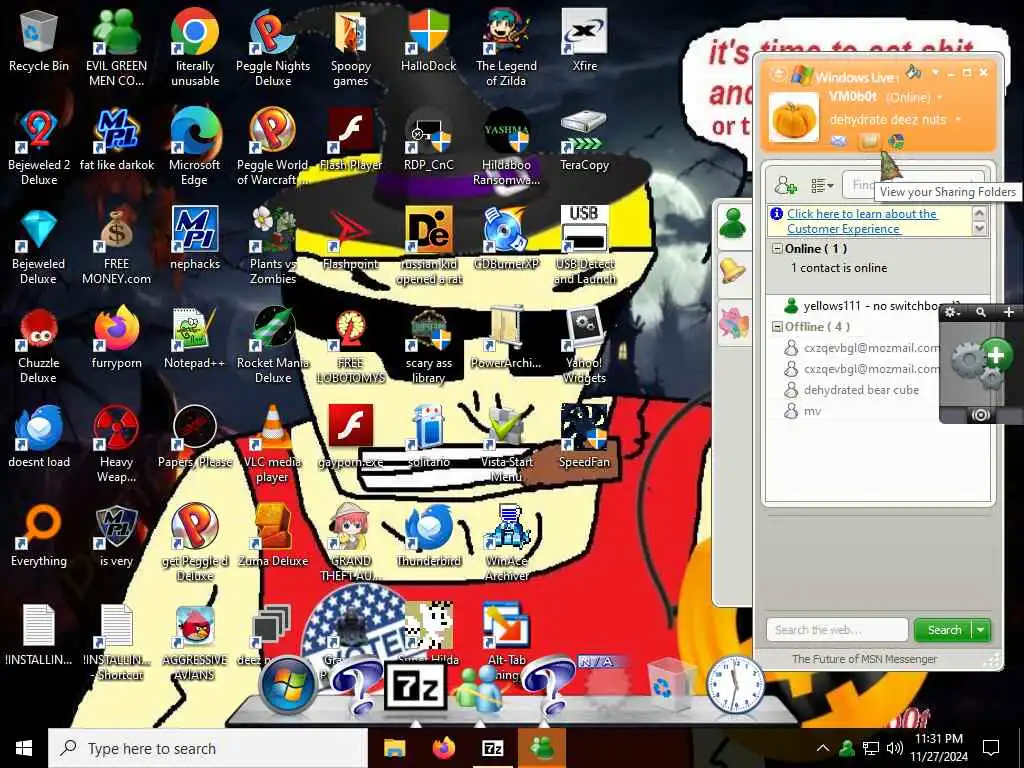Switch to the MSN butterfly tab

coord(733,323)
